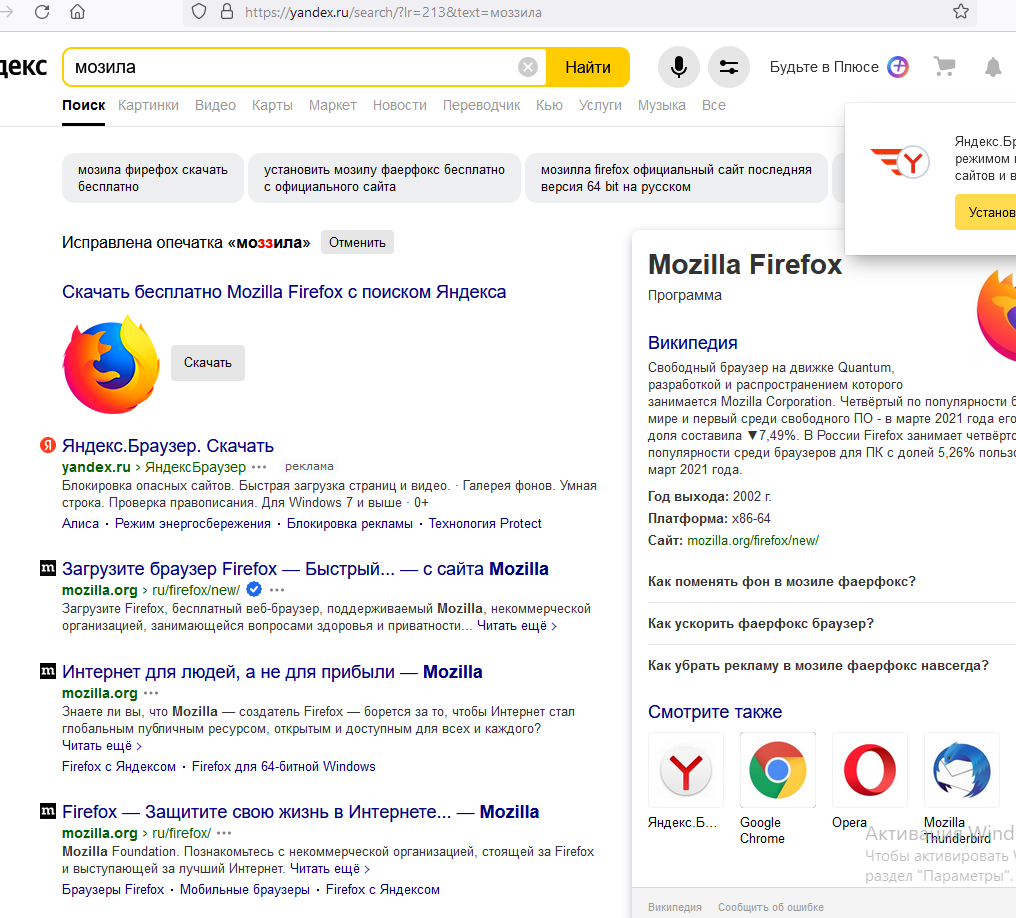Open Блокировка рекламы sitelink
Image resolution: width=1016 pixels, height=918 pixels.
tap(350, 523)
